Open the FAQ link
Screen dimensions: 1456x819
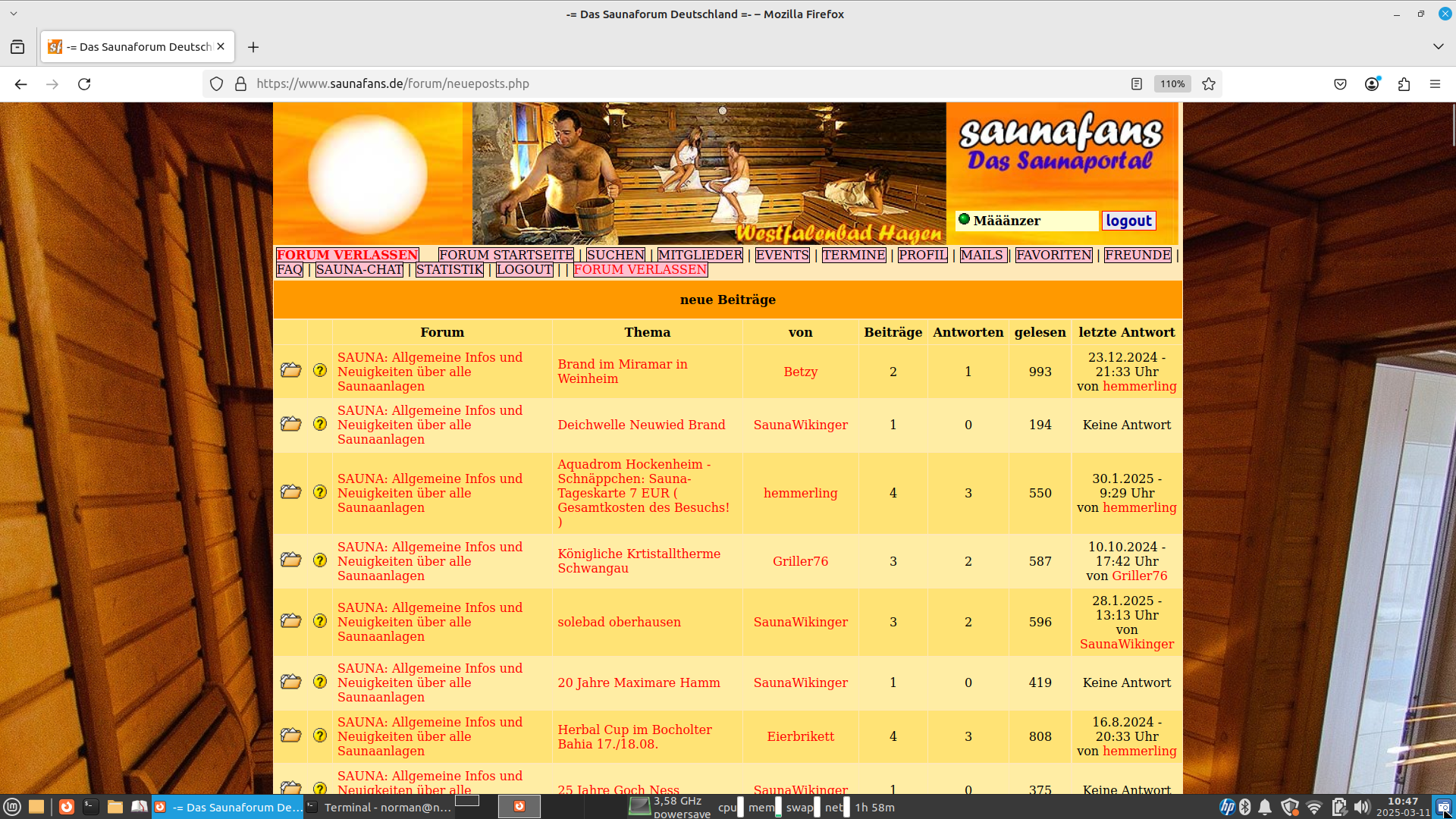tap(290, 269)
